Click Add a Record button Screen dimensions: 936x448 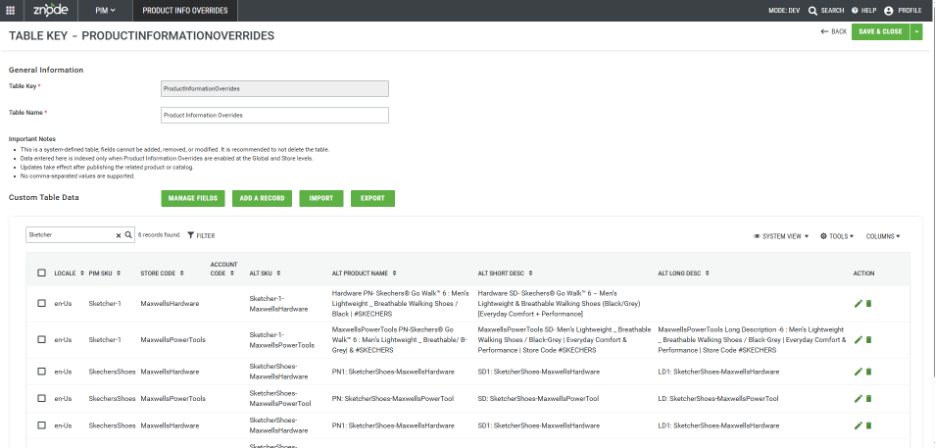261,198
